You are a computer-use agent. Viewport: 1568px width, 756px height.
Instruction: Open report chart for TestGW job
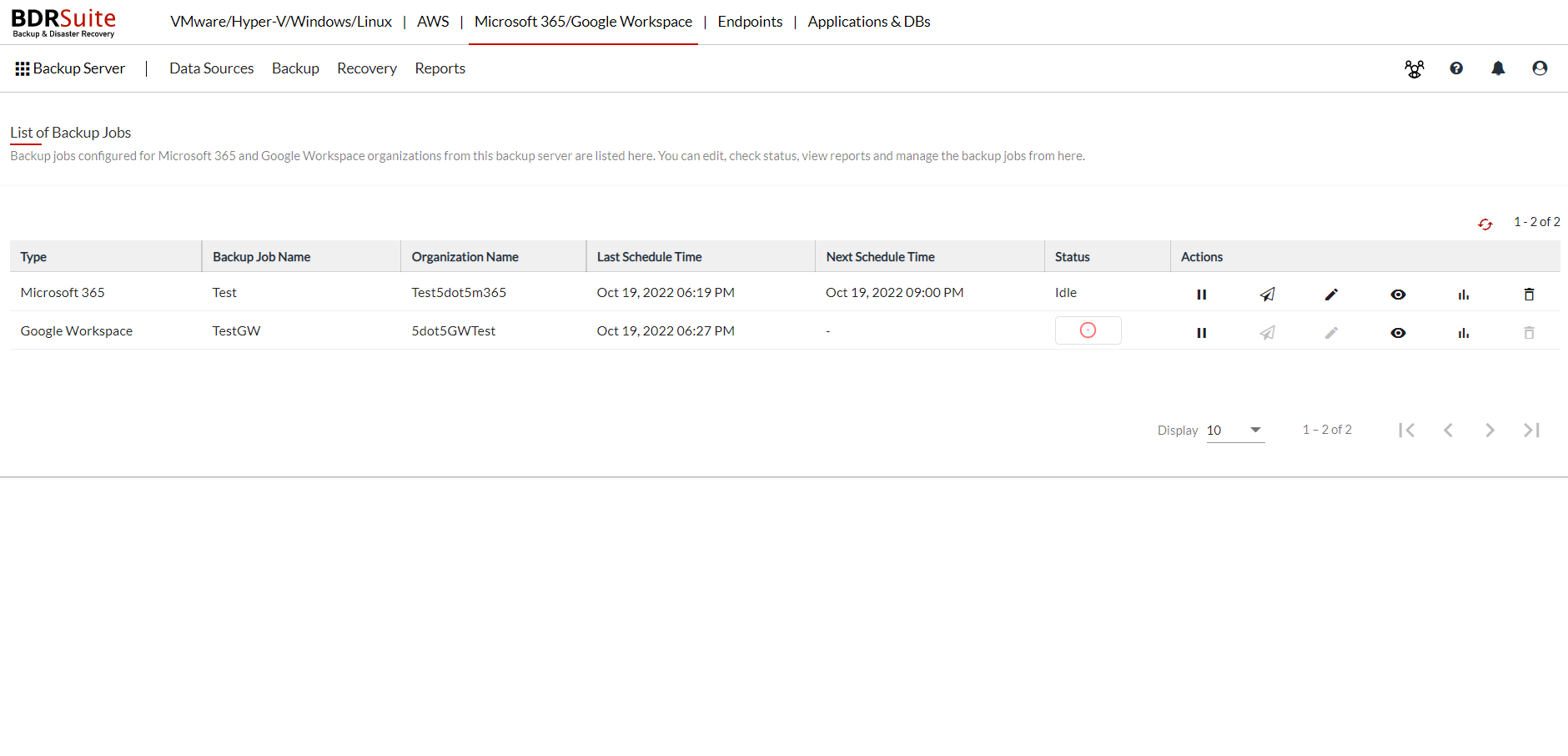click(1463, 332)
